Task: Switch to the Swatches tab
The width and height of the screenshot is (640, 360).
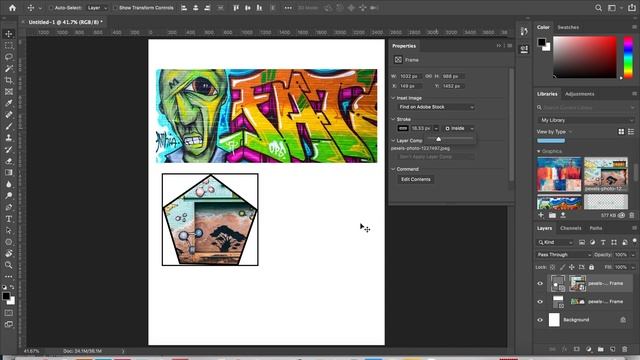Action: point(568,27)
